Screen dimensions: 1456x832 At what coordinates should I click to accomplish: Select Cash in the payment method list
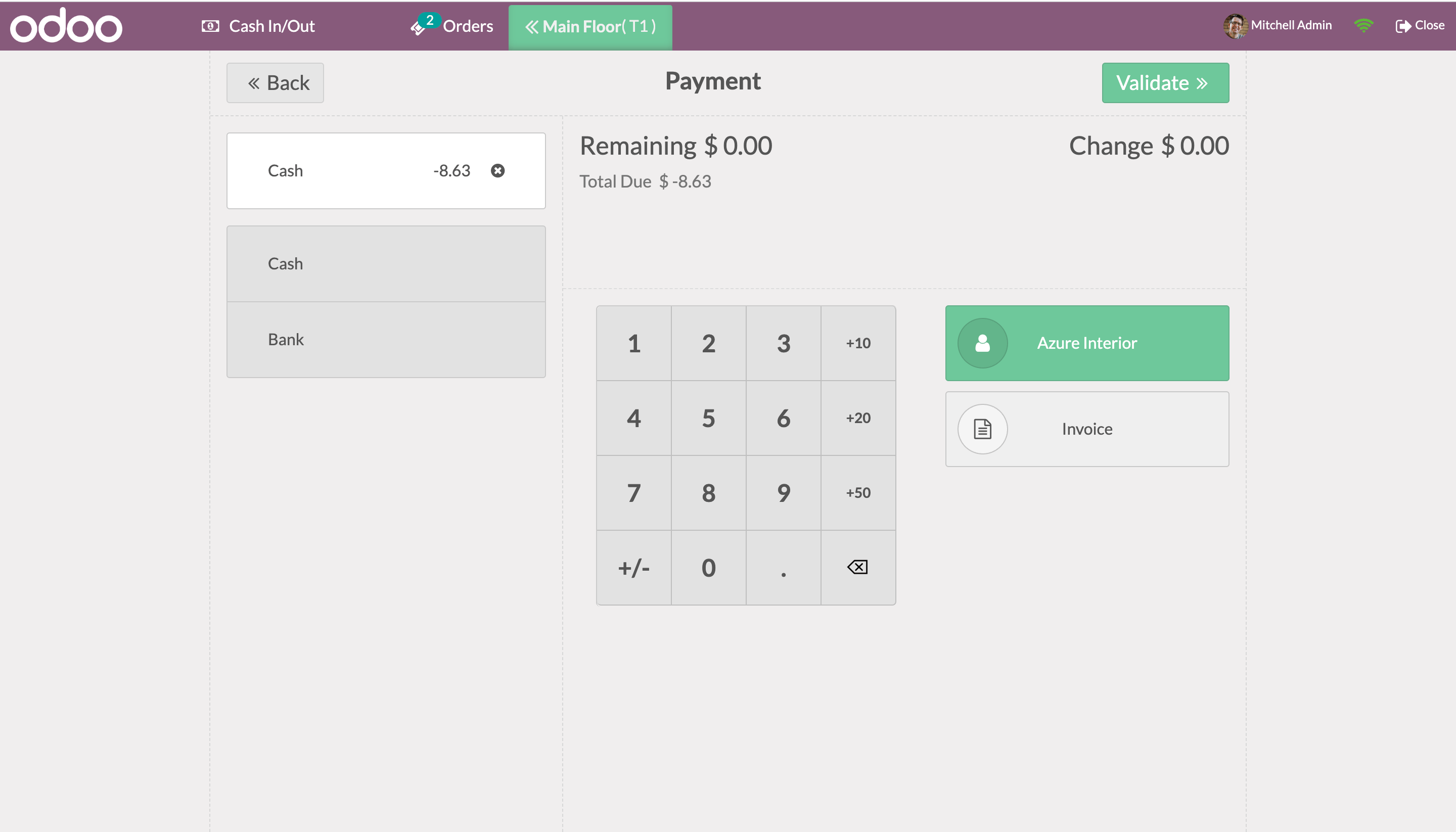tap(386, 264)
